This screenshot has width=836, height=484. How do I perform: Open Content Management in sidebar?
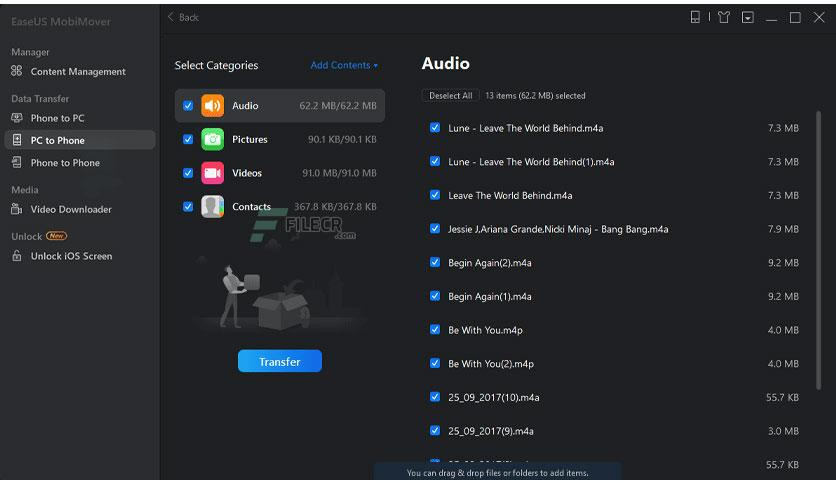(77, 72)
